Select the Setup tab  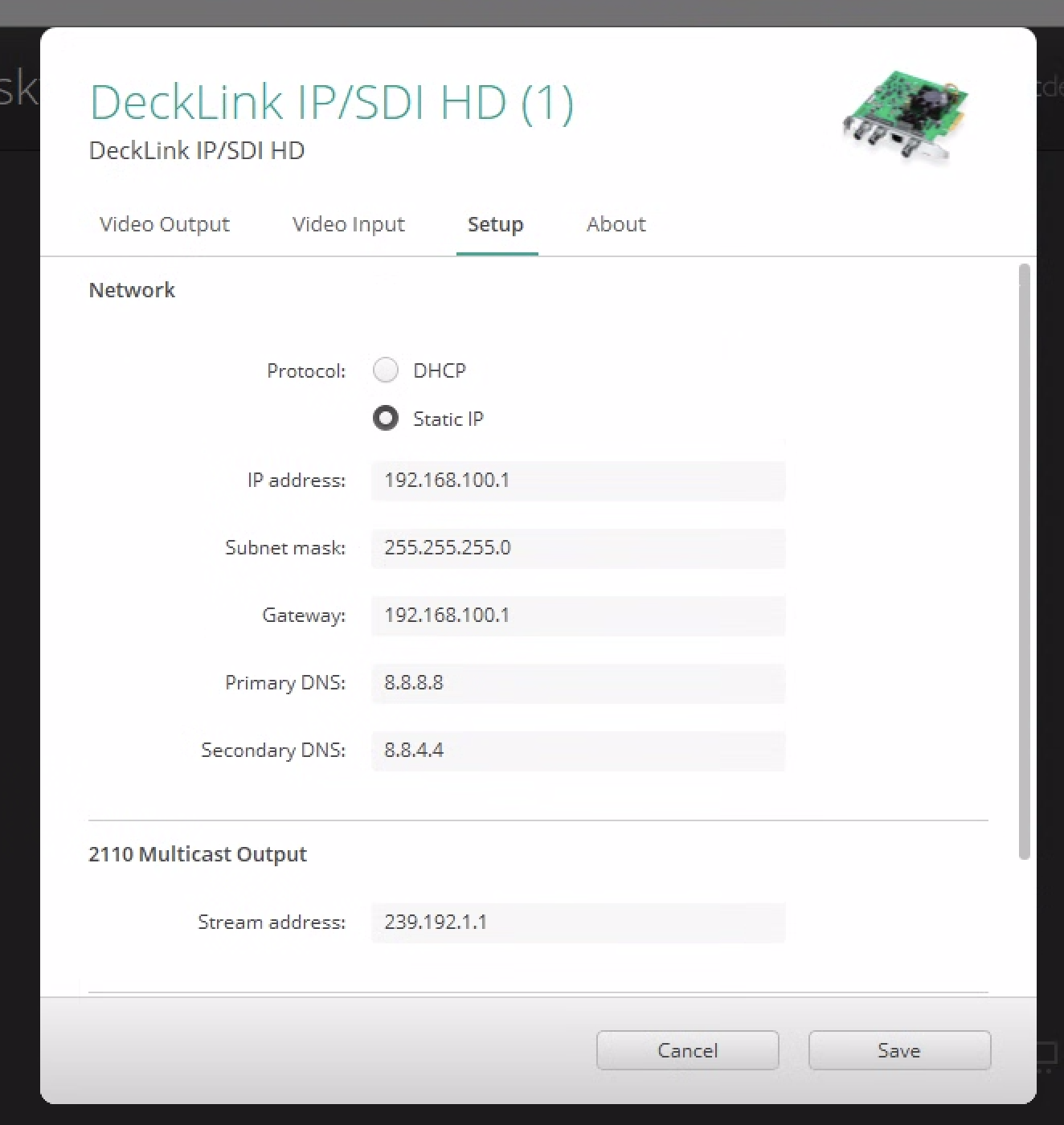[x=495, y=224]
